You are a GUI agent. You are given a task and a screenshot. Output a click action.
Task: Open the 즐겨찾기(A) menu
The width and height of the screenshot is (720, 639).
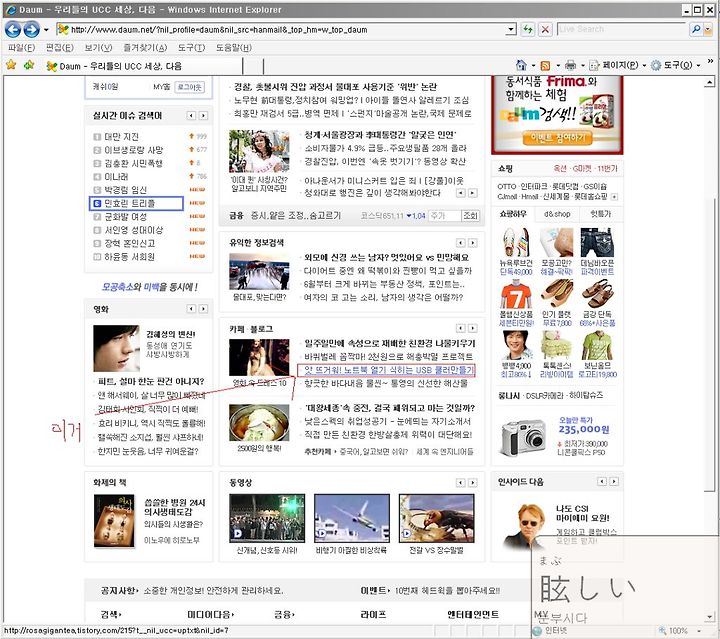pos(145,48)
